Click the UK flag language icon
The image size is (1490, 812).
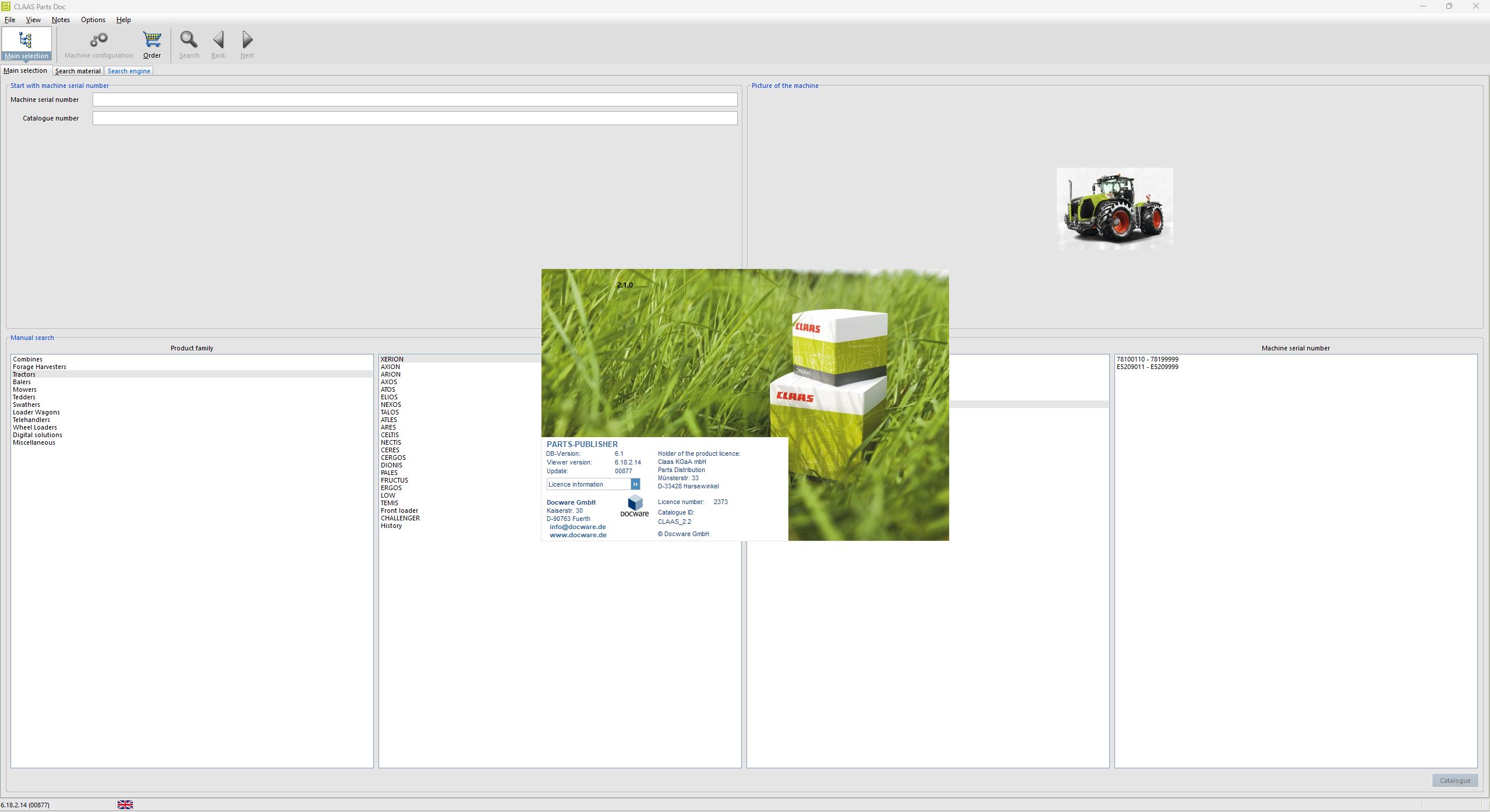[x=125, y=804]
